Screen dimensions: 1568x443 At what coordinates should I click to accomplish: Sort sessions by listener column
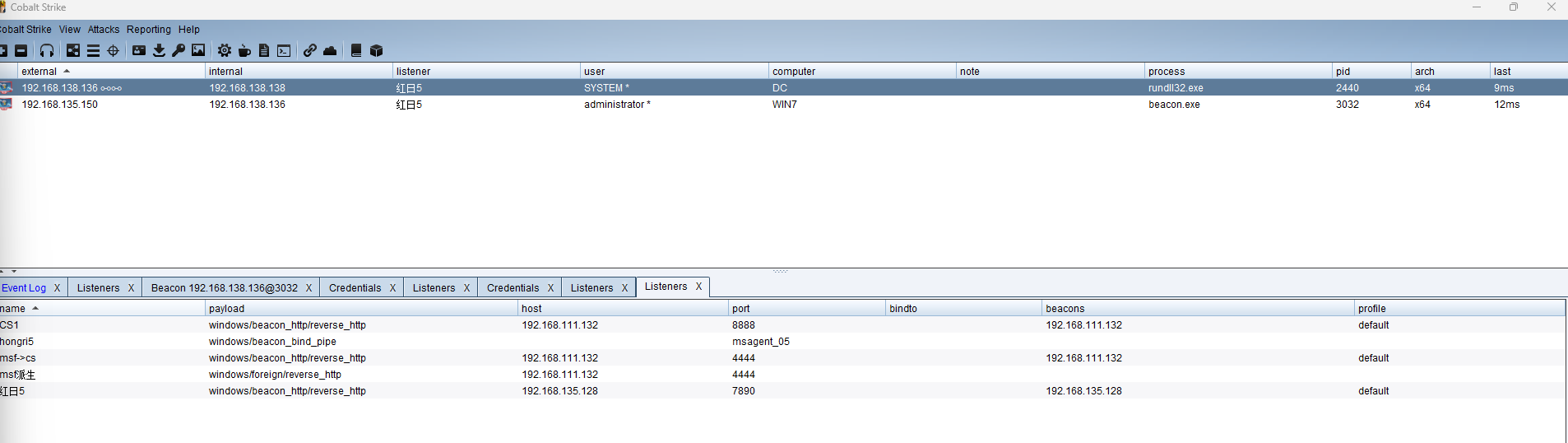pos(487,72)
